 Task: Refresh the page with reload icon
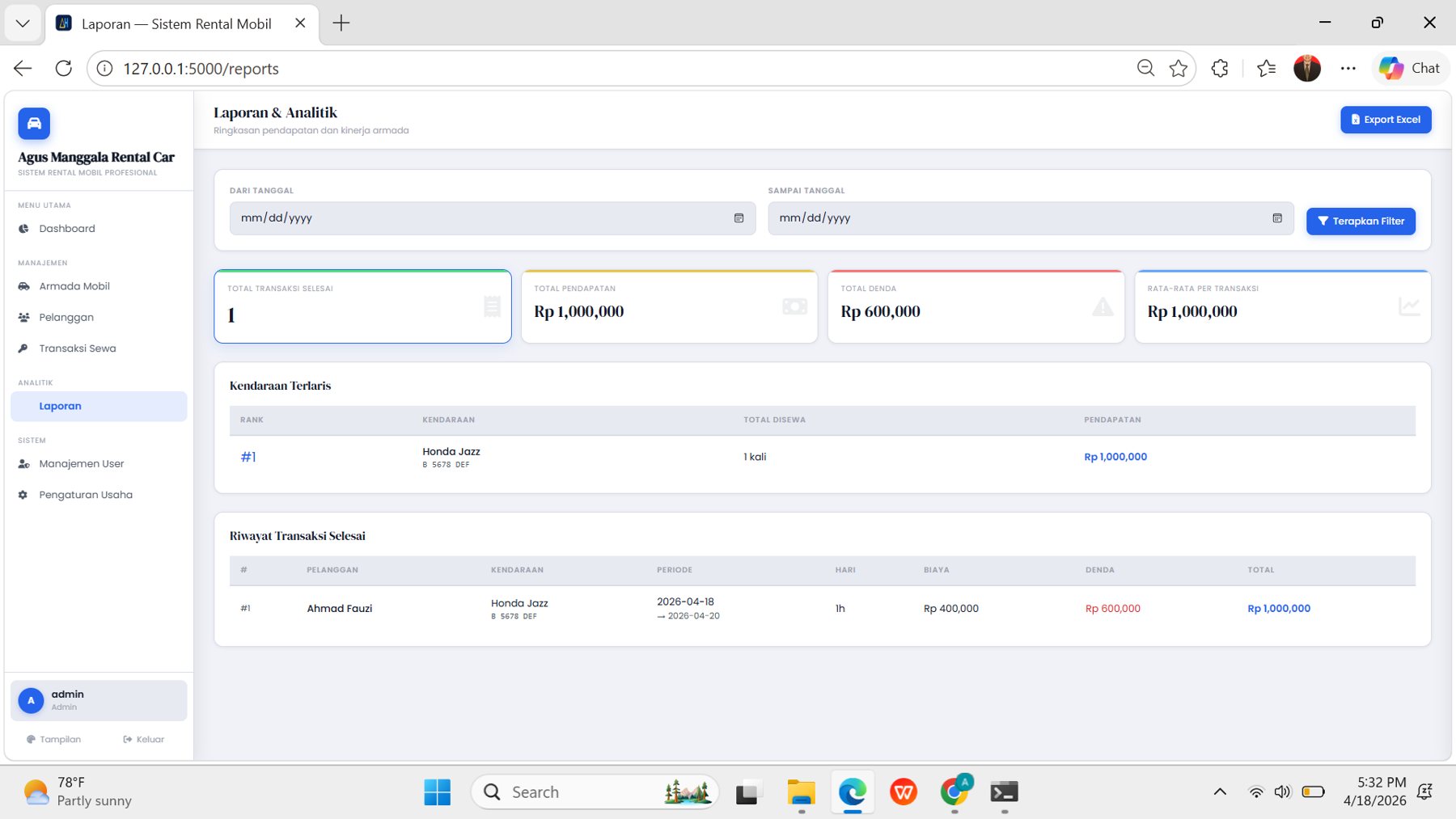(x=63, y=69)
